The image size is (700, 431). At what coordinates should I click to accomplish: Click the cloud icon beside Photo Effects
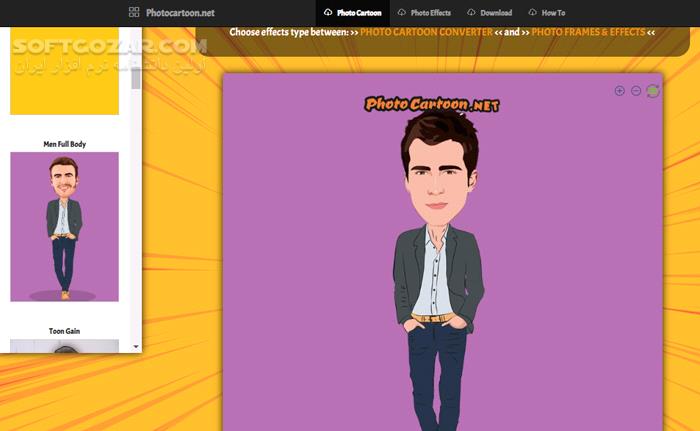[x=402, y=13]
